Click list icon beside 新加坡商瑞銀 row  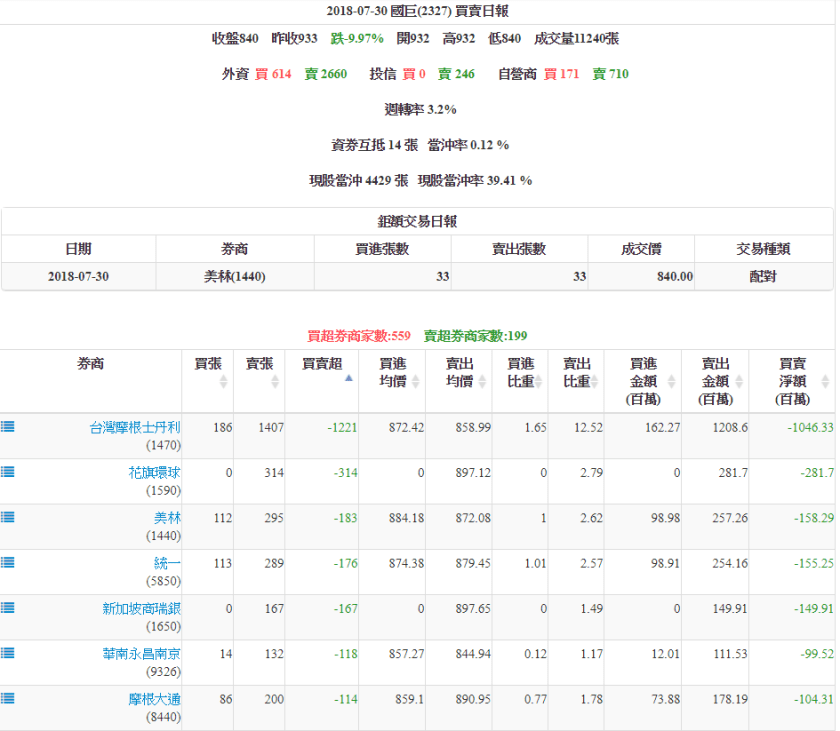click(8, 607)
